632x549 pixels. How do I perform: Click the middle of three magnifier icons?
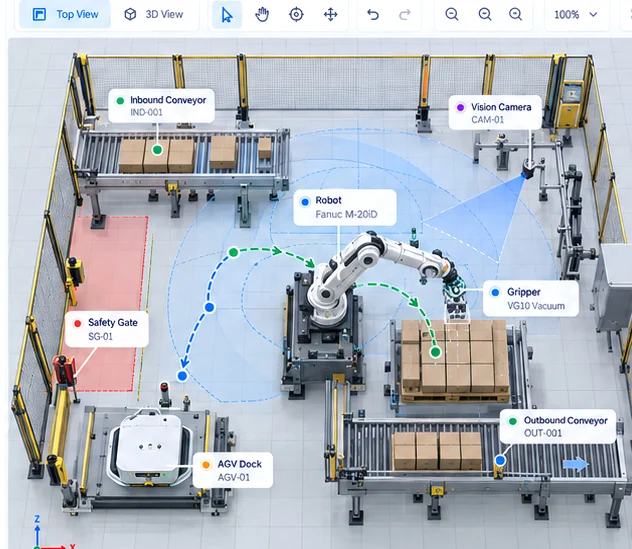pyautogui.click(x=484, y=15)
